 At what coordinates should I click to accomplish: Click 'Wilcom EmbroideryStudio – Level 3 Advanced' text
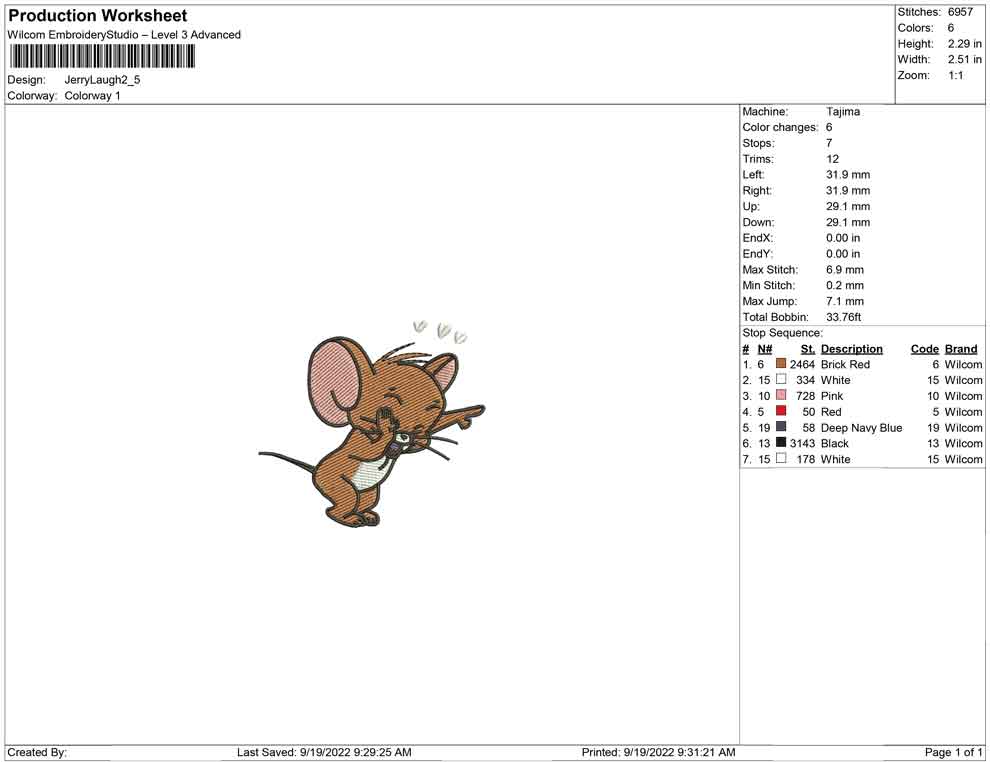click(x=124, y=35)
